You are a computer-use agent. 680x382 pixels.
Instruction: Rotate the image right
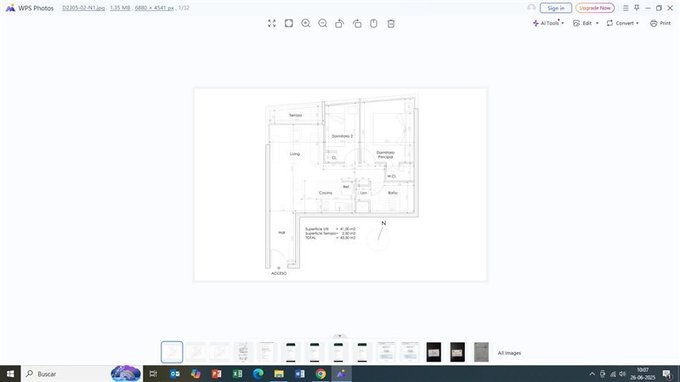click(357, 23)
